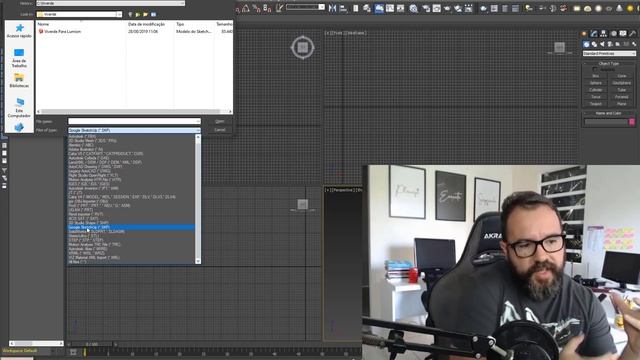Toggle the Percent Snap button
The image size is (640, 360).
click(x=256, y=8)
